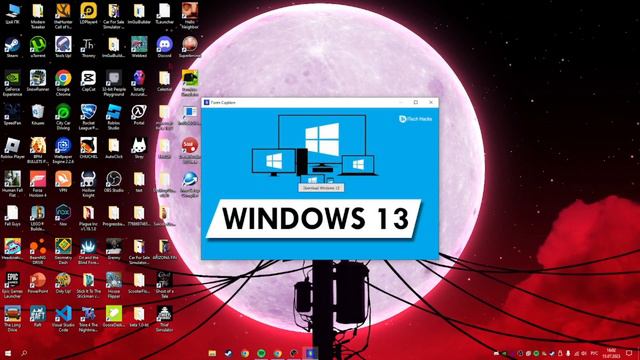Select the Human Fall Flat icon
The image size is (640, 360).
tap(12, 184)
